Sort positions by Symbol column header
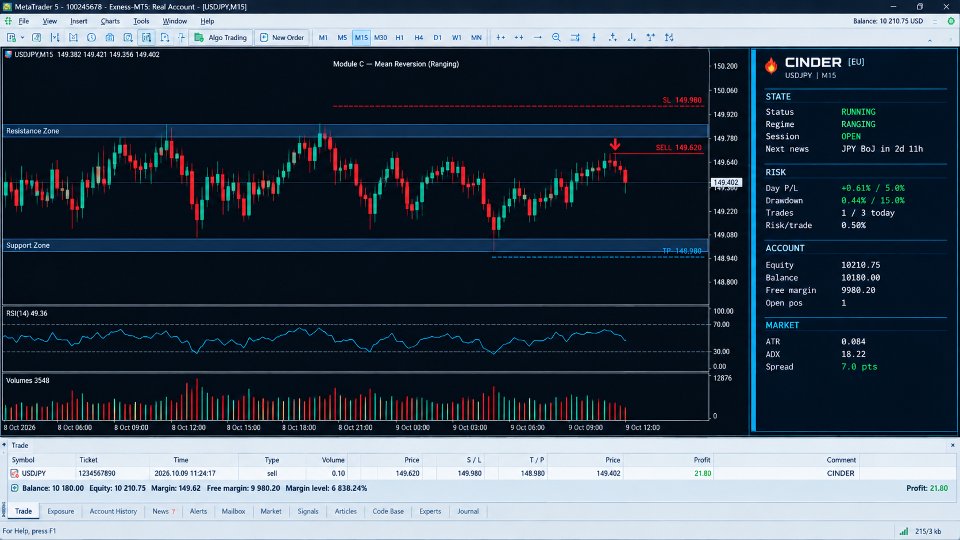Viewport: 960px width, 540px height. point(23,460)
